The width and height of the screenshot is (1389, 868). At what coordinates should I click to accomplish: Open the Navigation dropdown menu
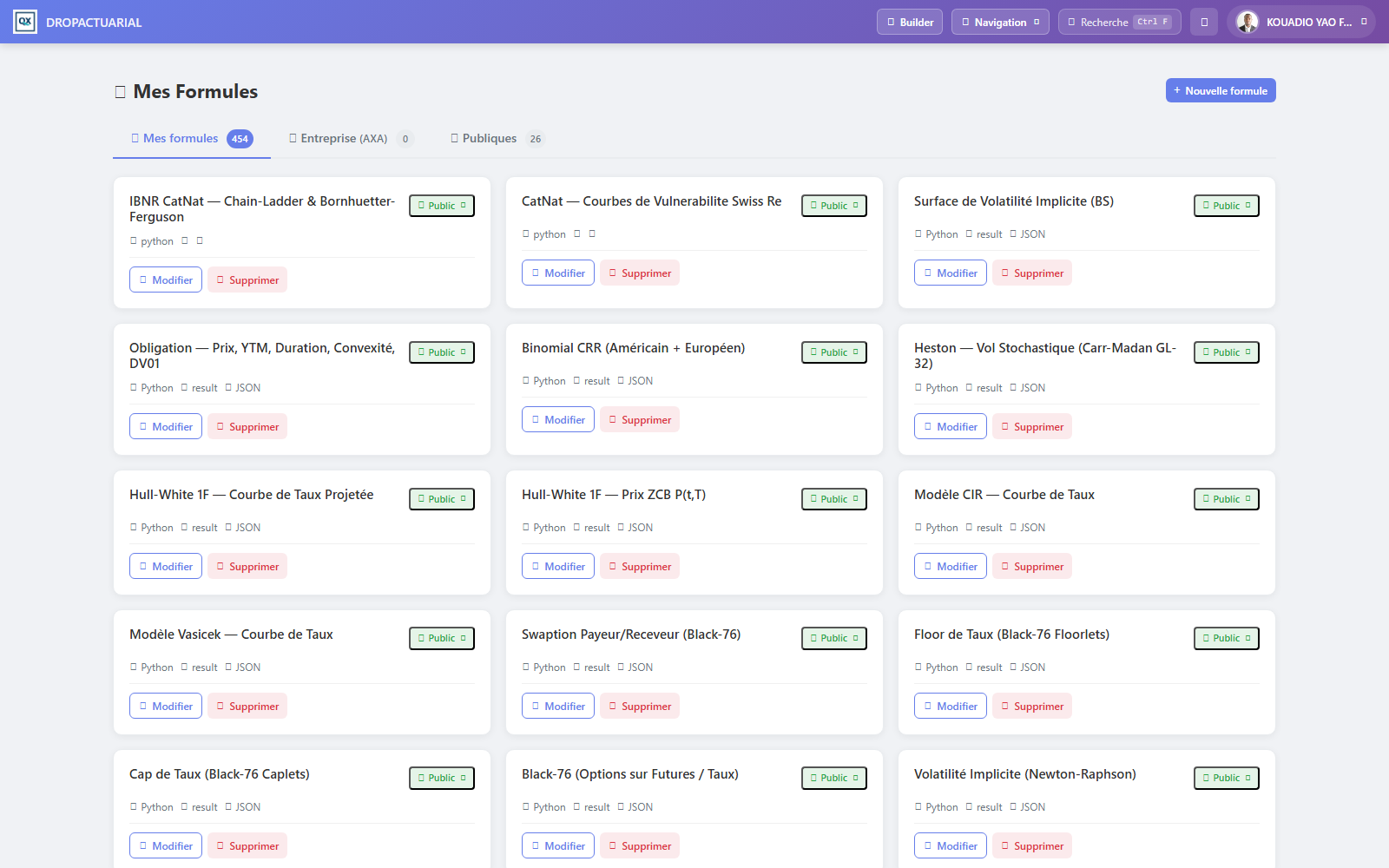(x=1000, y=22)
